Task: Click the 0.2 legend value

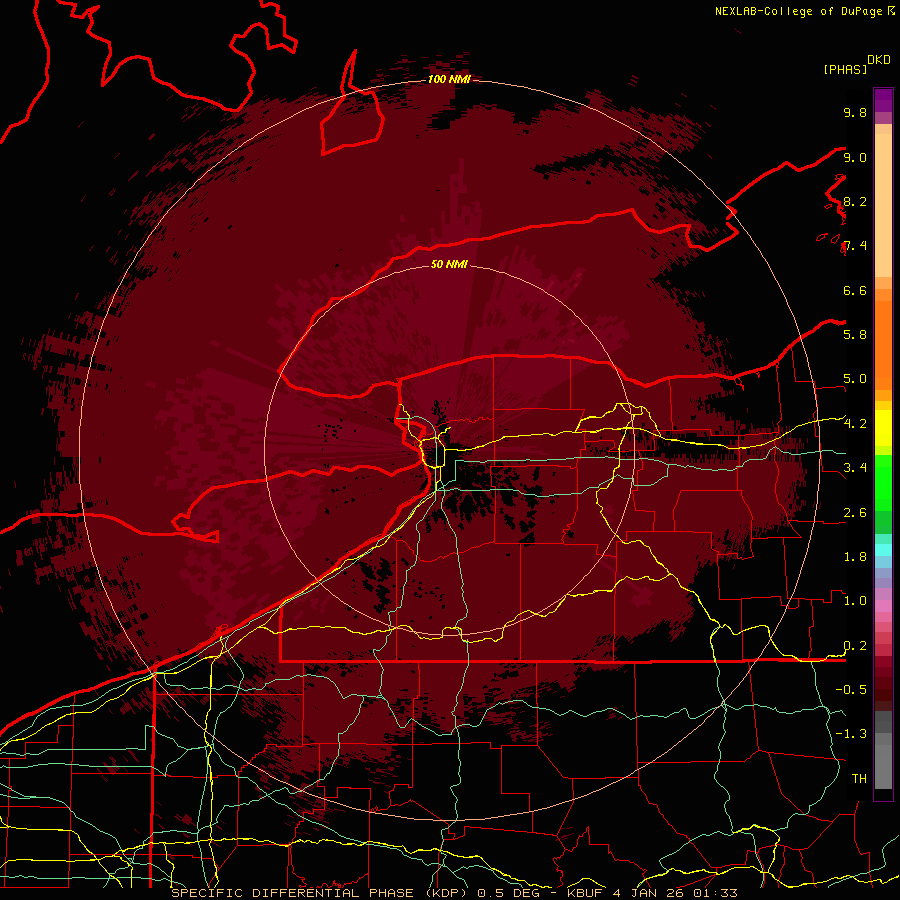Action: point(855,646)
